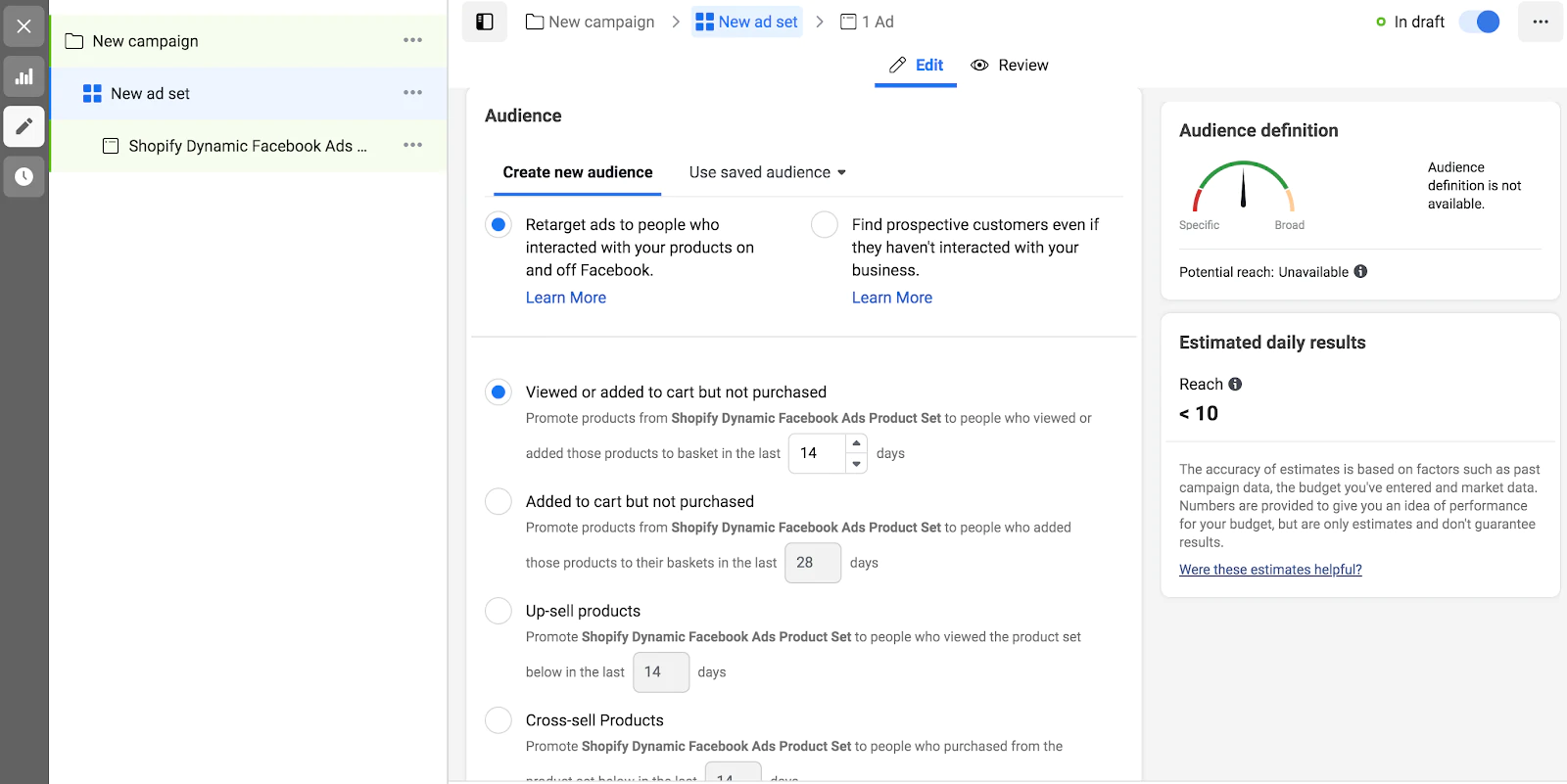Select 'Added to cart but not purchased' option

tap(499, 502)
